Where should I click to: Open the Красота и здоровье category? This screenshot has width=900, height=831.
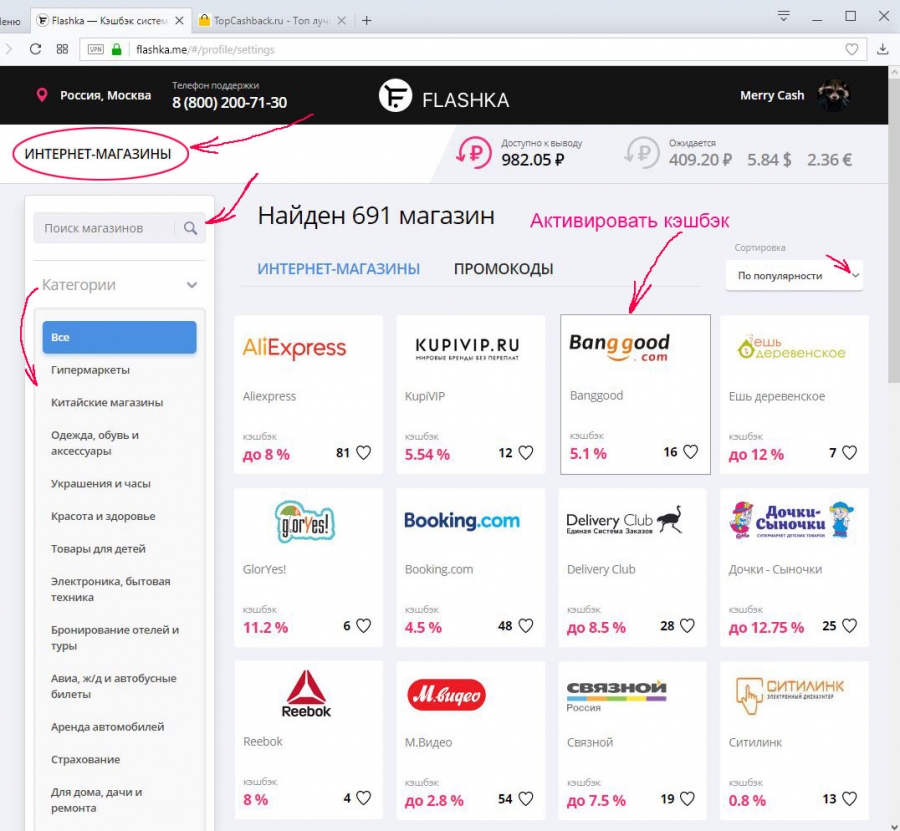tap(103, 516)
